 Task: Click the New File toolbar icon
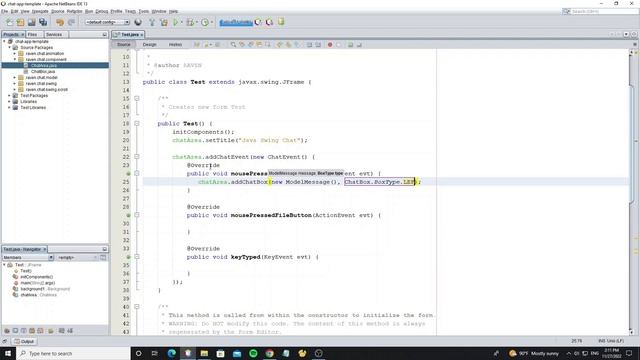point(9,22)
